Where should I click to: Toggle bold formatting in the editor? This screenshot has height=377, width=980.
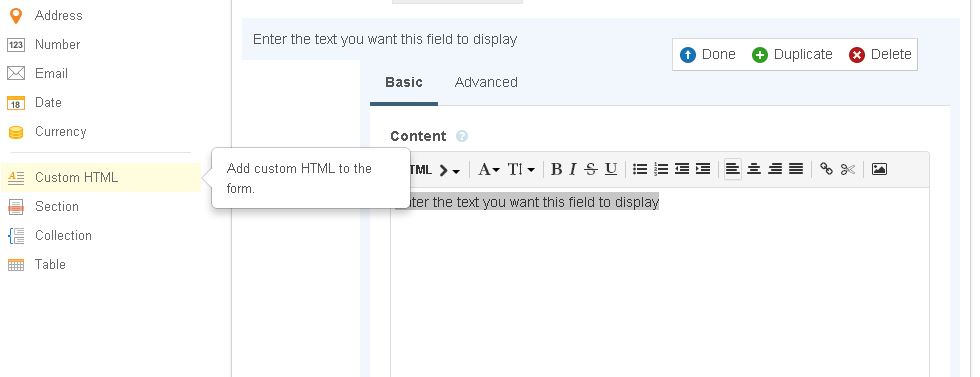(556, 169)
